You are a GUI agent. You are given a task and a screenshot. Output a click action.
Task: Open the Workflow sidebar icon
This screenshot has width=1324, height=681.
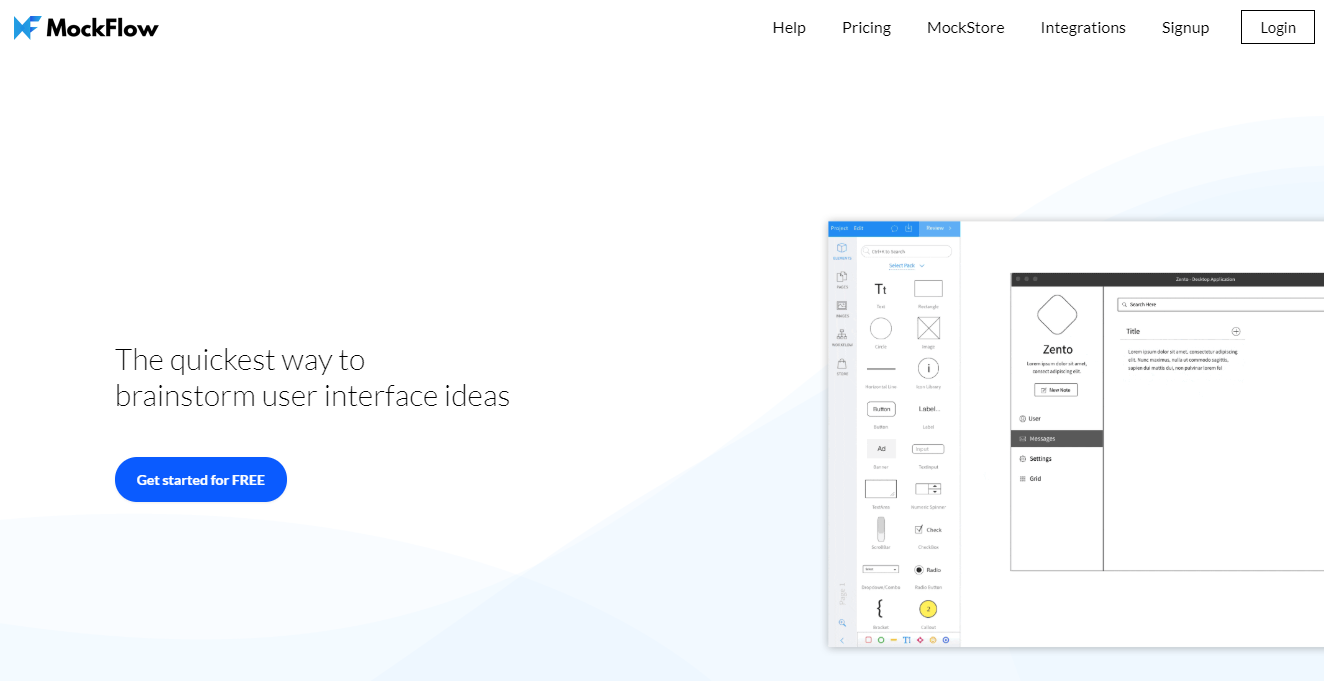pos(842,337)
